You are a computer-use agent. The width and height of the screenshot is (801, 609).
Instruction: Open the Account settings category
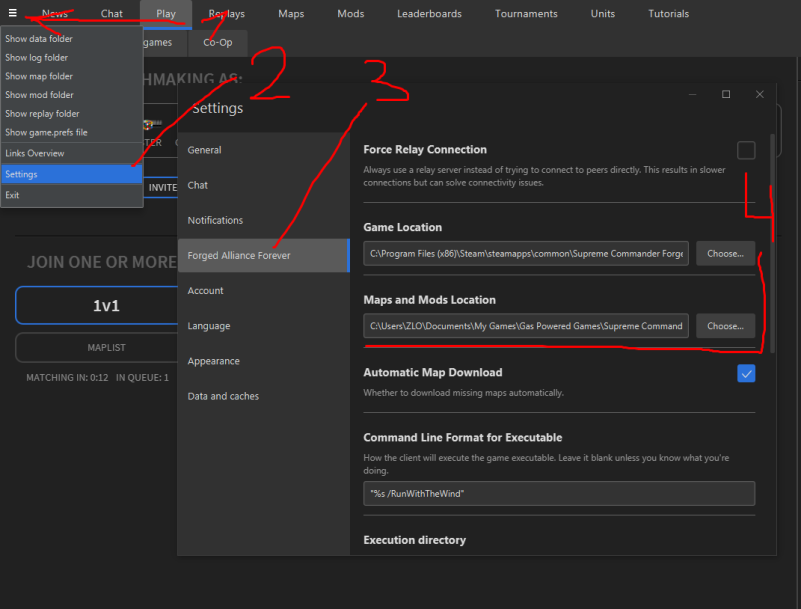click(264, 291)
